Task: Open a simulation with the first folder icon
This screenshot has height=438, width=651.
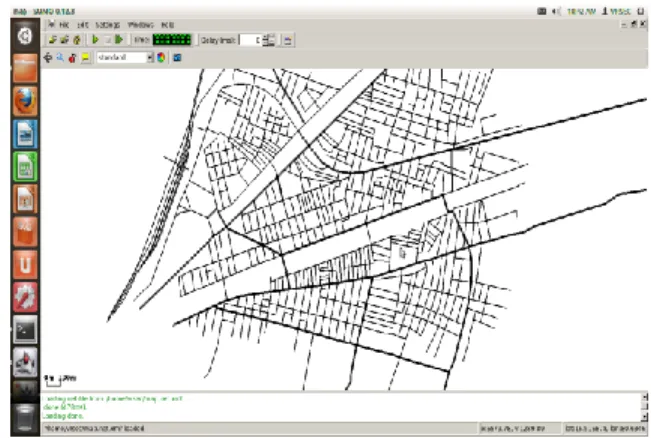Action: tap(52, 40)
